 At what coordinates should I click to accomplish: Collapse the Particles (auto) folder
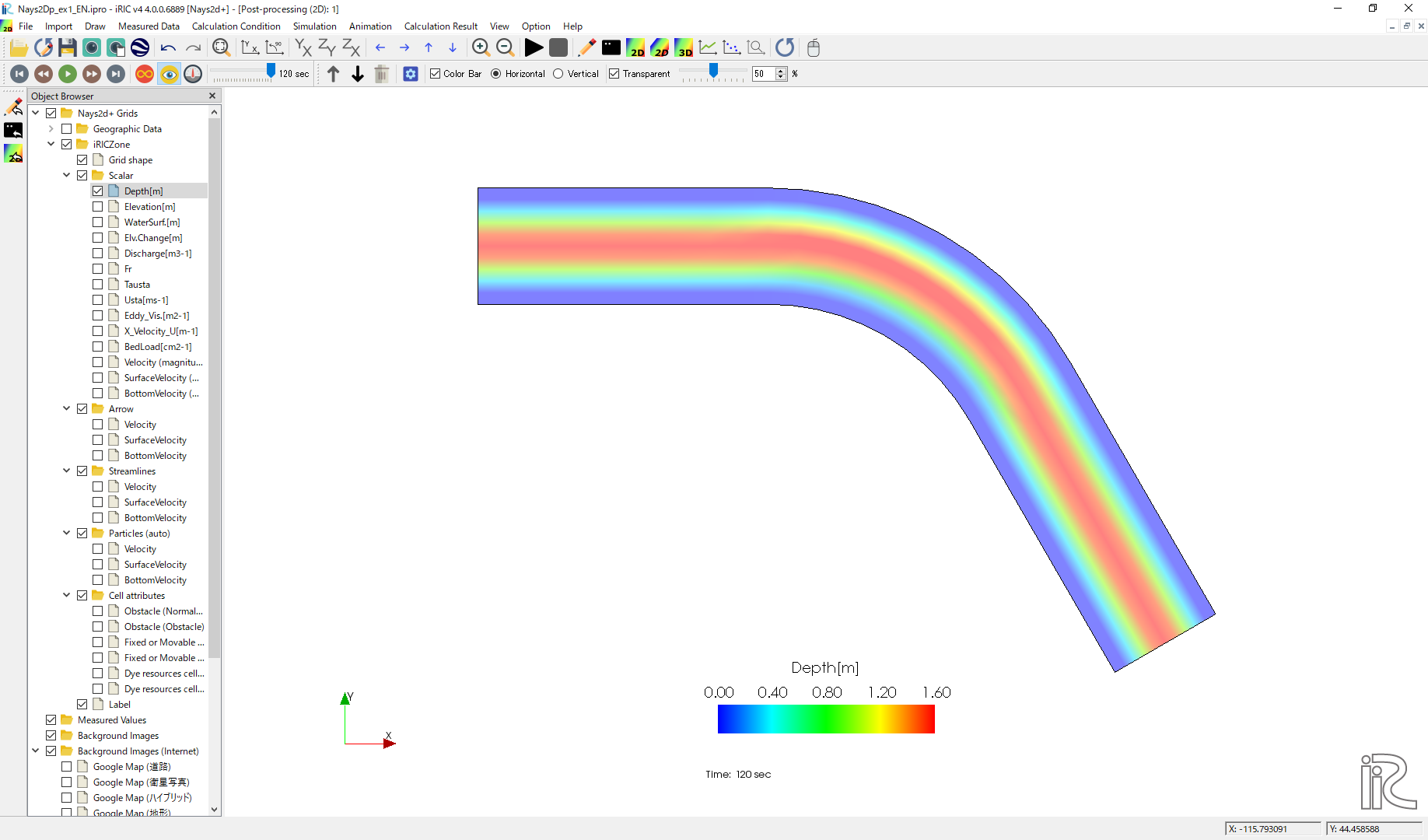pyautogui.click(x=67, y=534)
